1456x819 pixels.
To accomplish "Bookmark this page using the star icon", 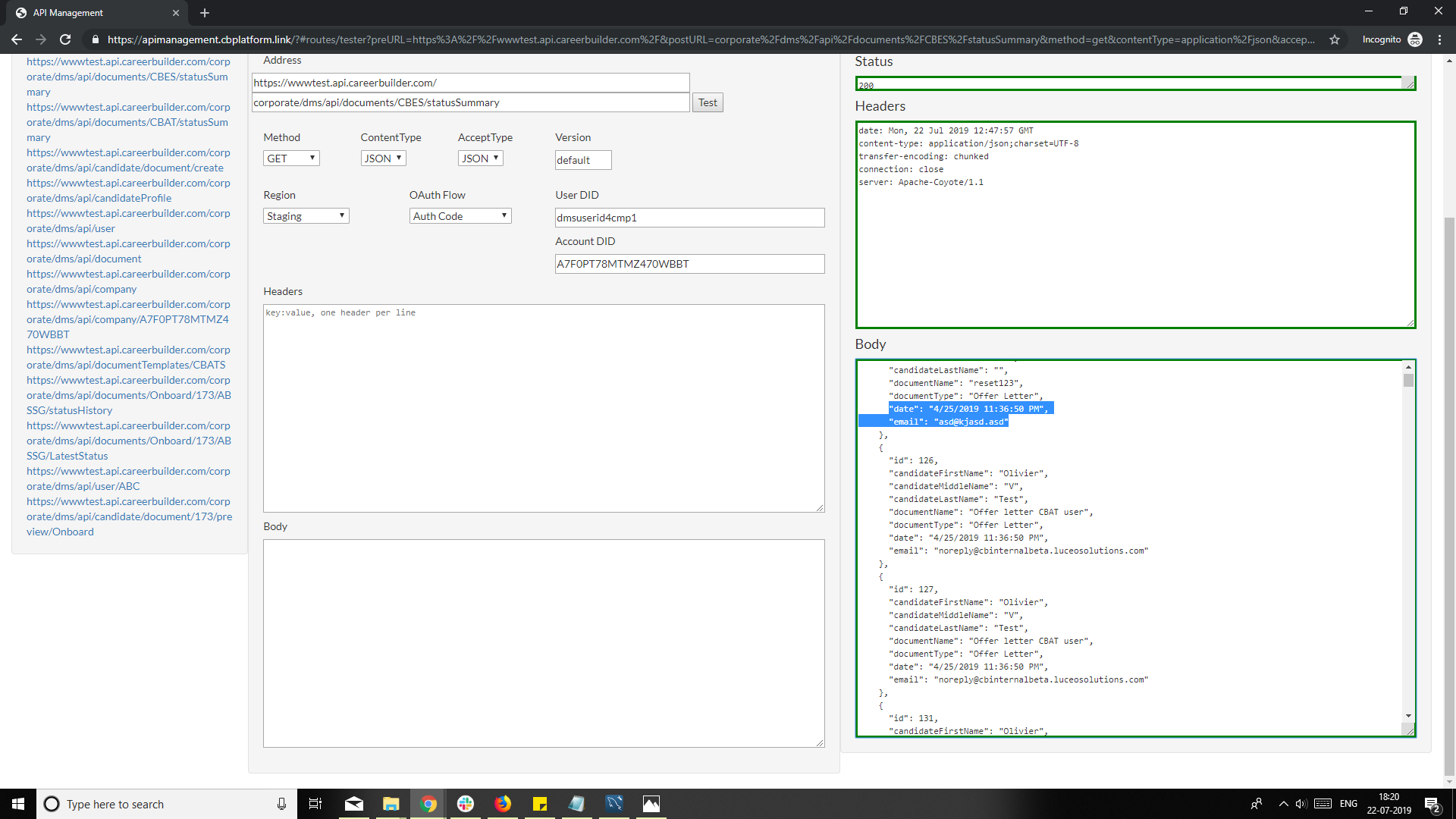I will 1335,39.
